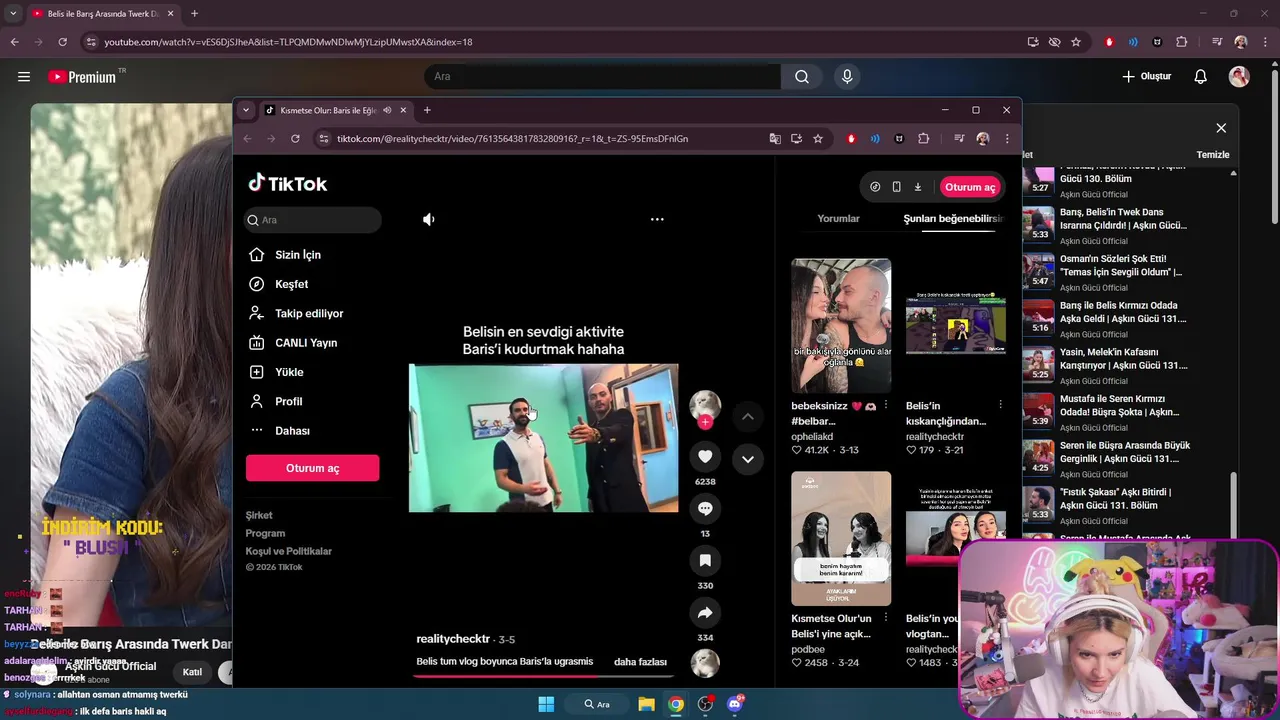
Task: Open Belis'in kıskançlığından recommended thumbnail
Action: pyautogui.click(x=955, y=326)
